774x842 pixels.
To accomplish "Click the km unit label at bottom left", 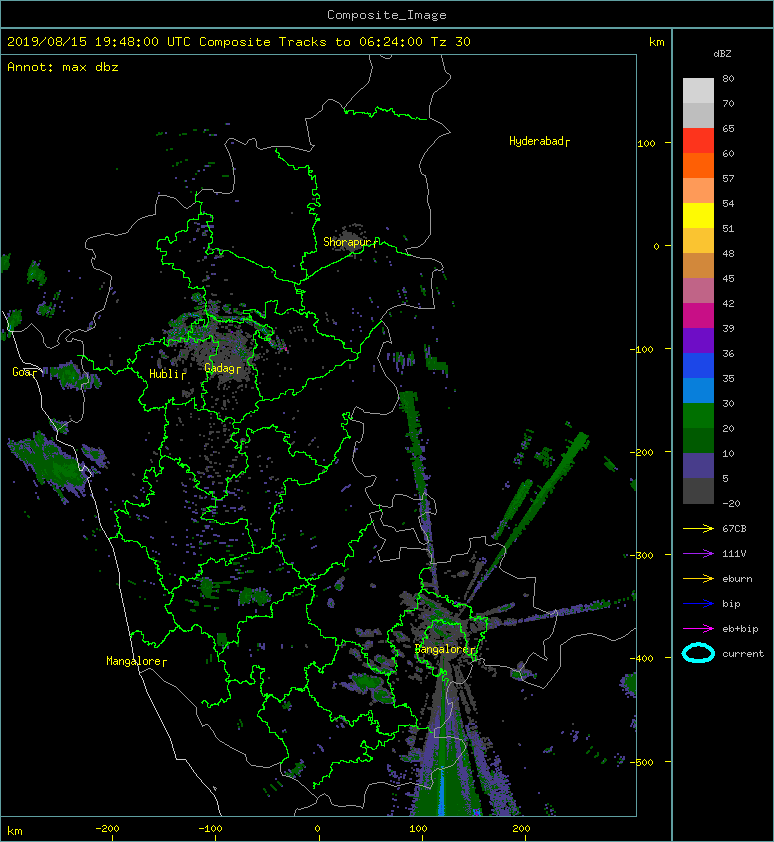I will pos(15,831).
